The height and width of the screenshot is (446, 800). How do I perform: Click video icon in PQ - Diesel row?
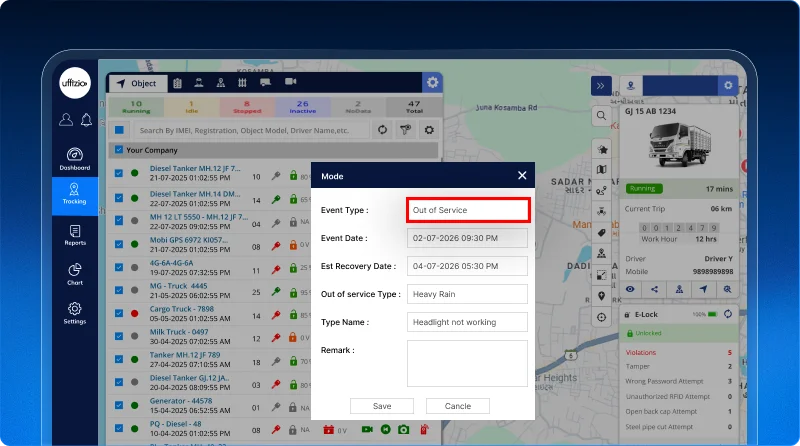click(367, 430)
